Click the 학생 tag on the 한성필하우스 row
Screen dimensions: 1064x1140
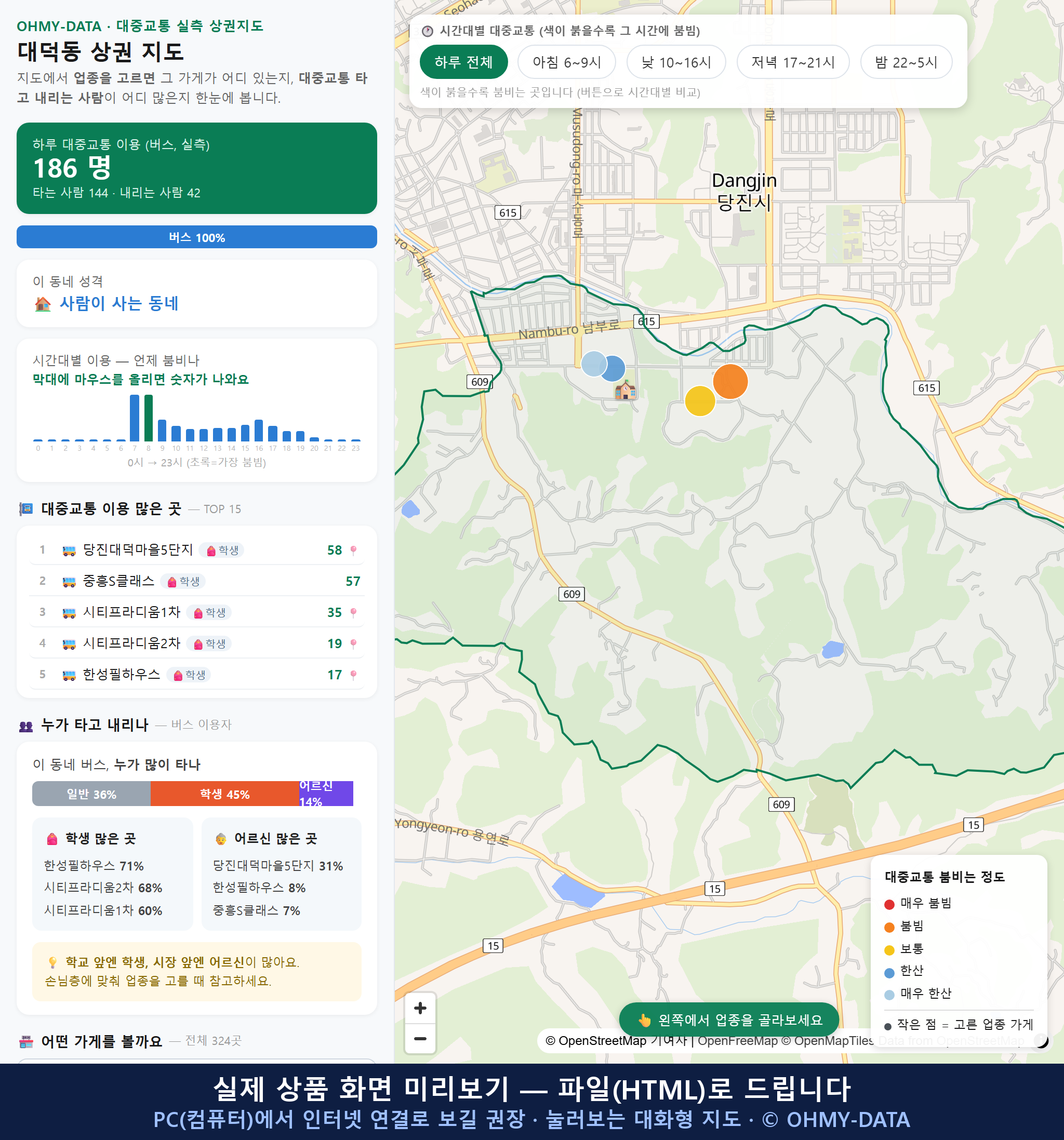tap(189, 675)
